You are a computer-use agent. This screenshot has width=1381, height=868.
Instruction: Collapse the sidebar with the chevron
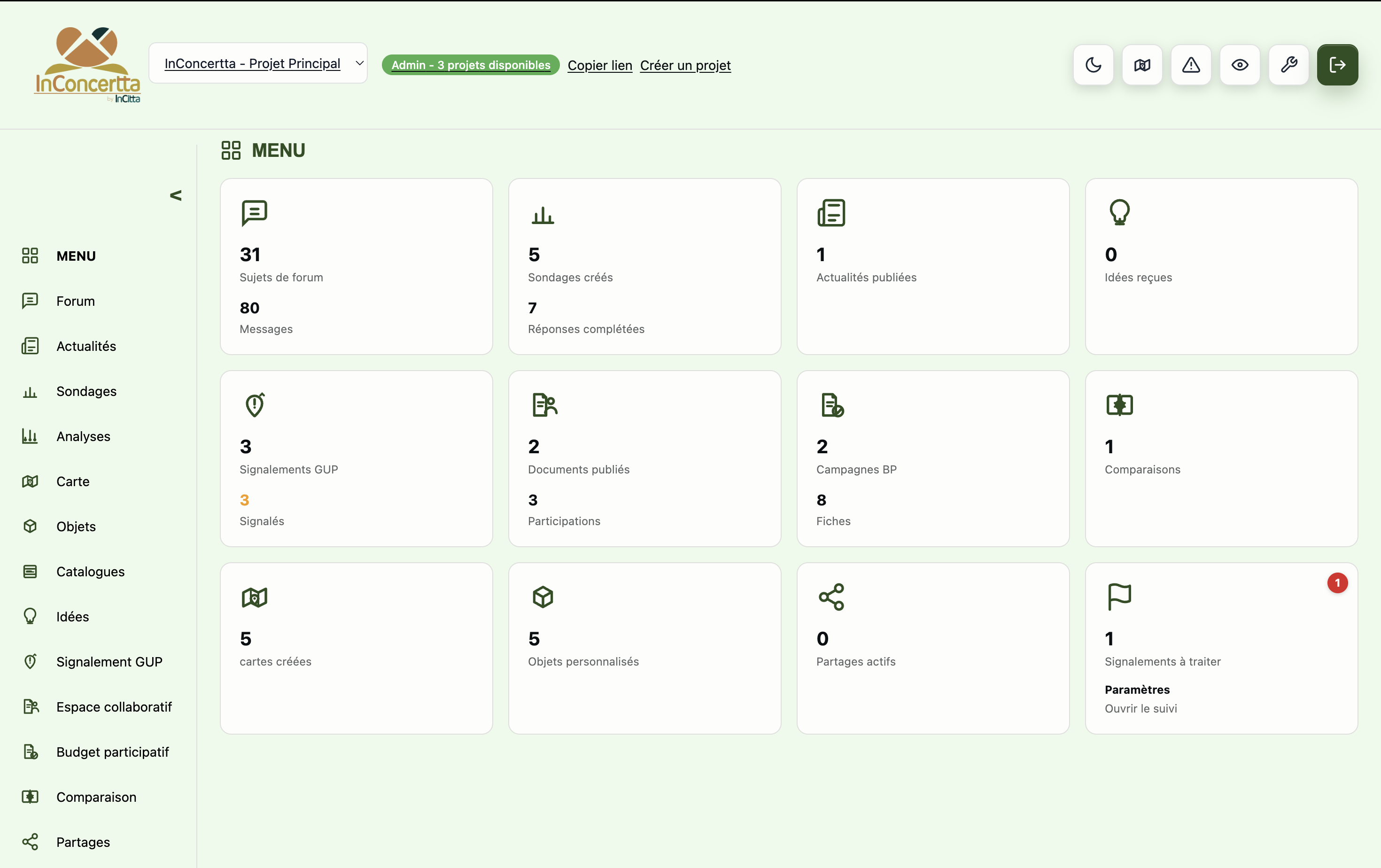click(x=176, y=195)
